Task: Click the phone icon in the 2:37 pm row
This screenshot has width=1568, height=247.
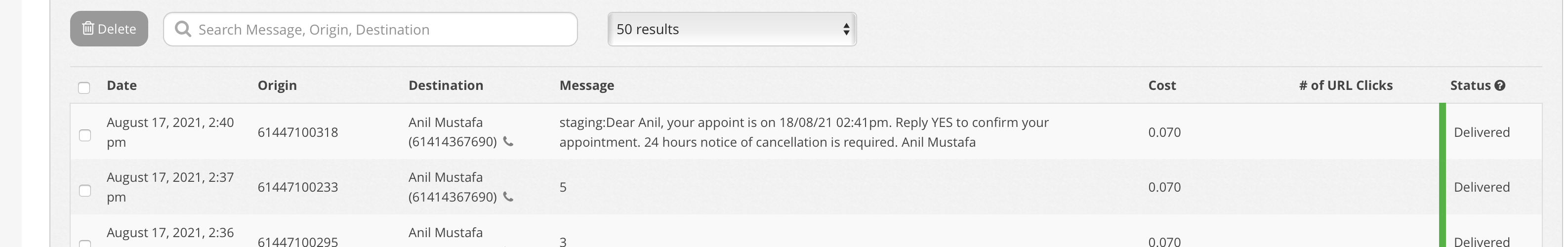Action: (508, 197)
